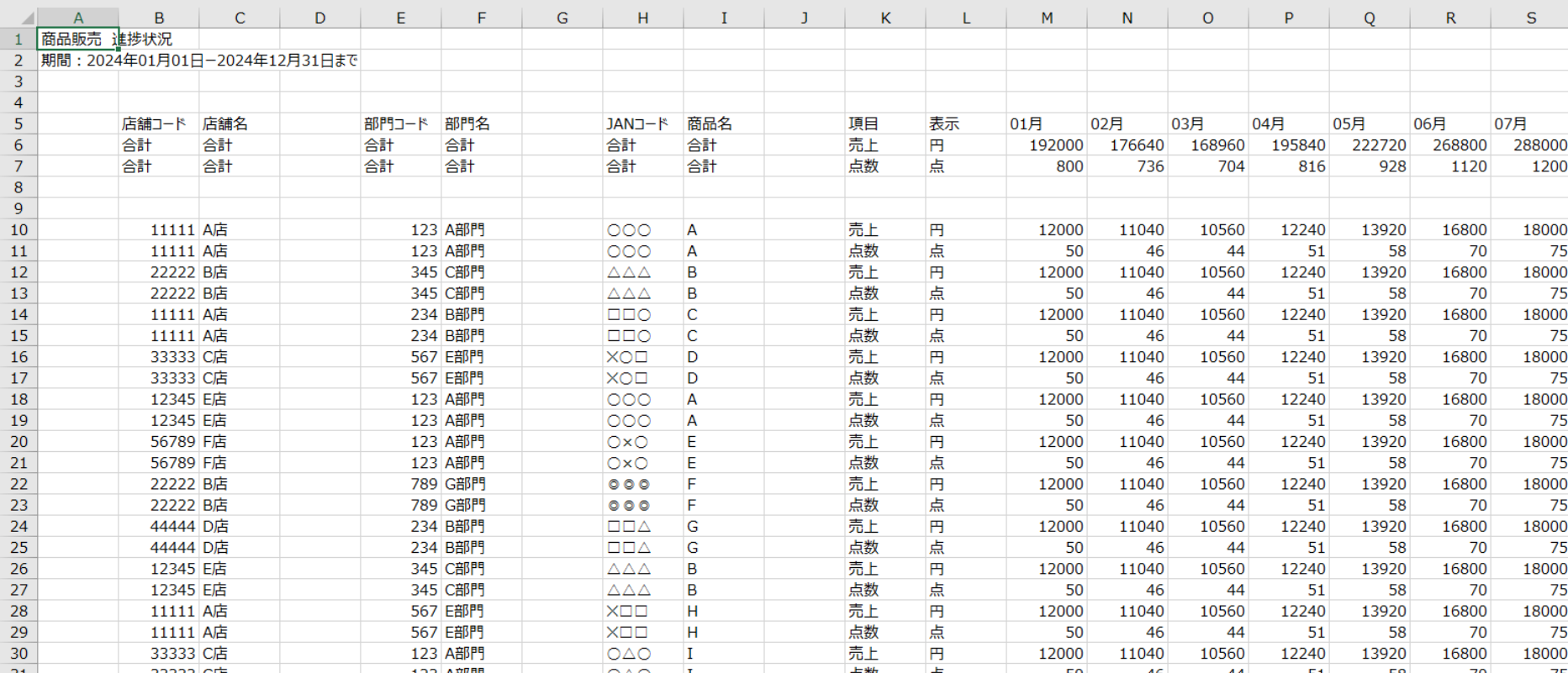
Task: Click the 01月 column heading cell
Action: pyautogui.click(x=1047, y=124)
